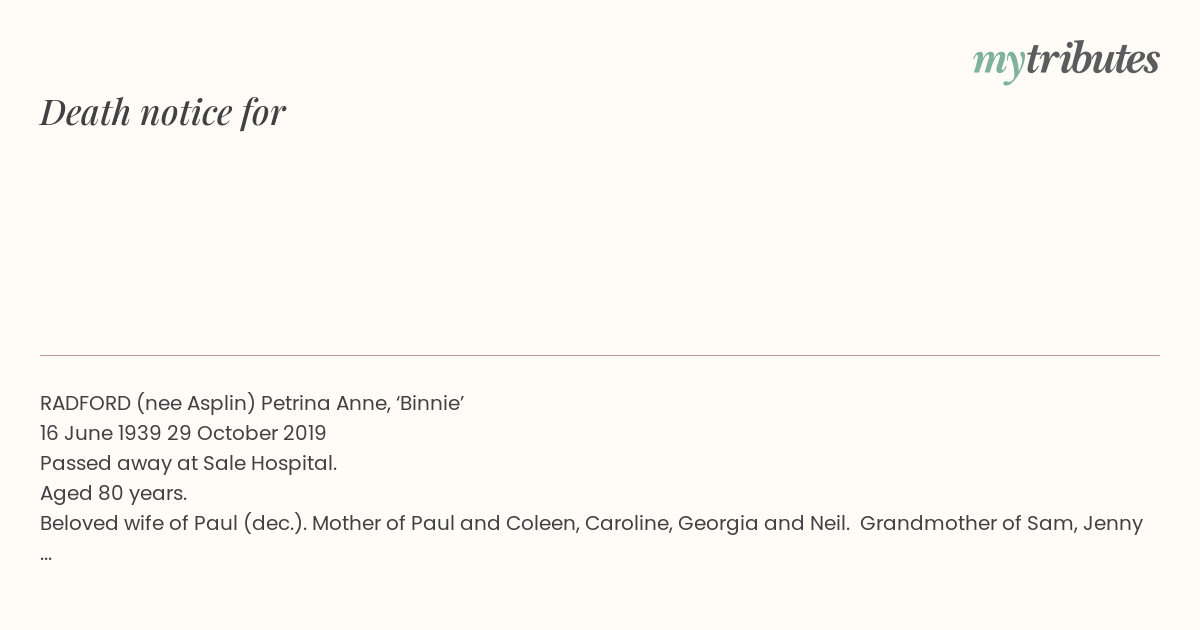Image resolution: width=1200 pixels, height=630 pixels.
Task: Select the RADFORD surname text
Action: pyautogui.click(x=85, y=404)
